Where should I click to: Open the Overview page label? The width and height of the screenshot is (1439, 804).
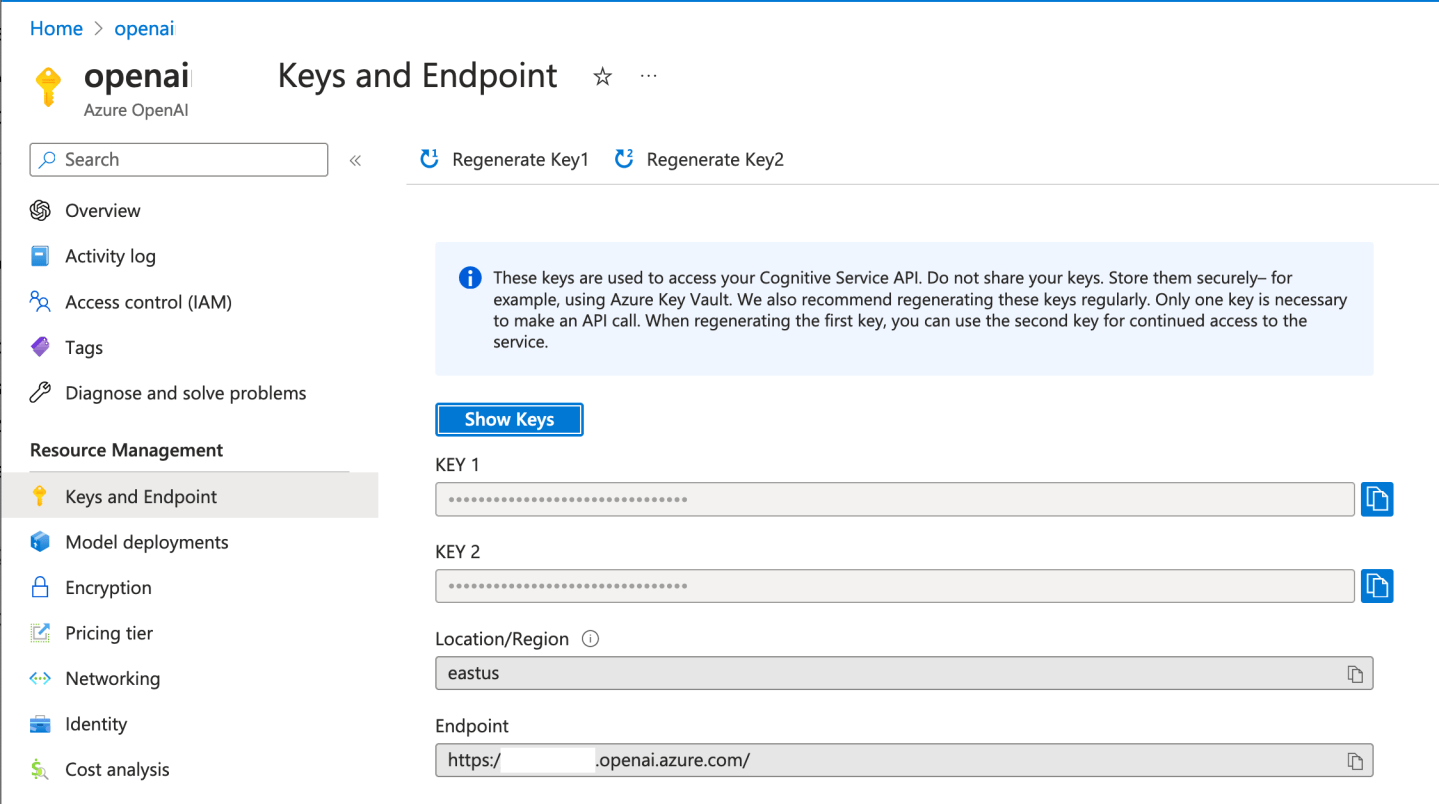(103, 211)
